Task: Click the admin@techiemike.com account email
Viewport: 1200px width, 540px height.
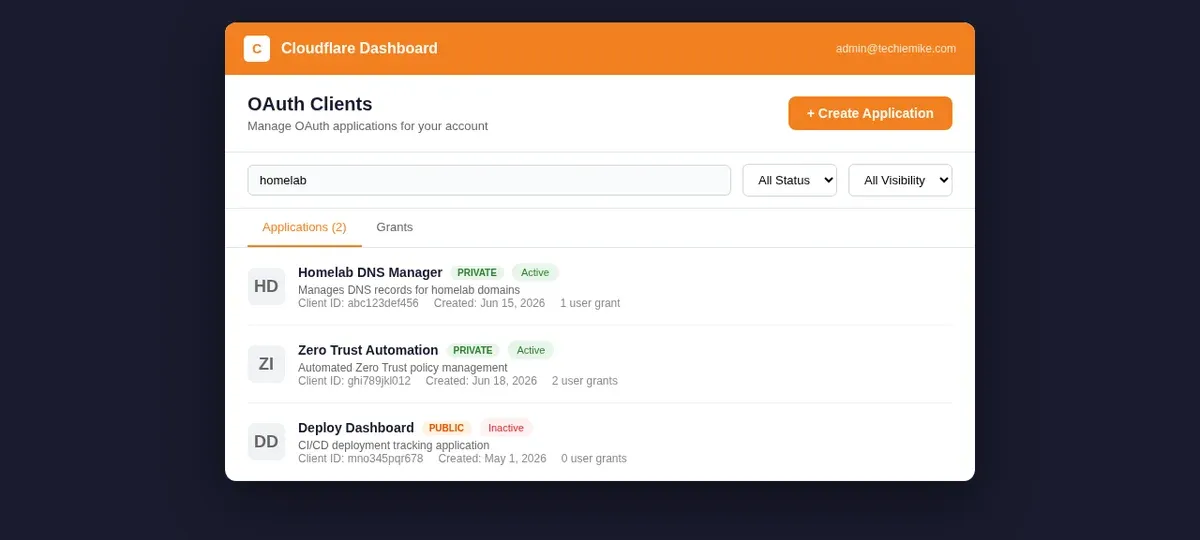Action: point(896,48)
